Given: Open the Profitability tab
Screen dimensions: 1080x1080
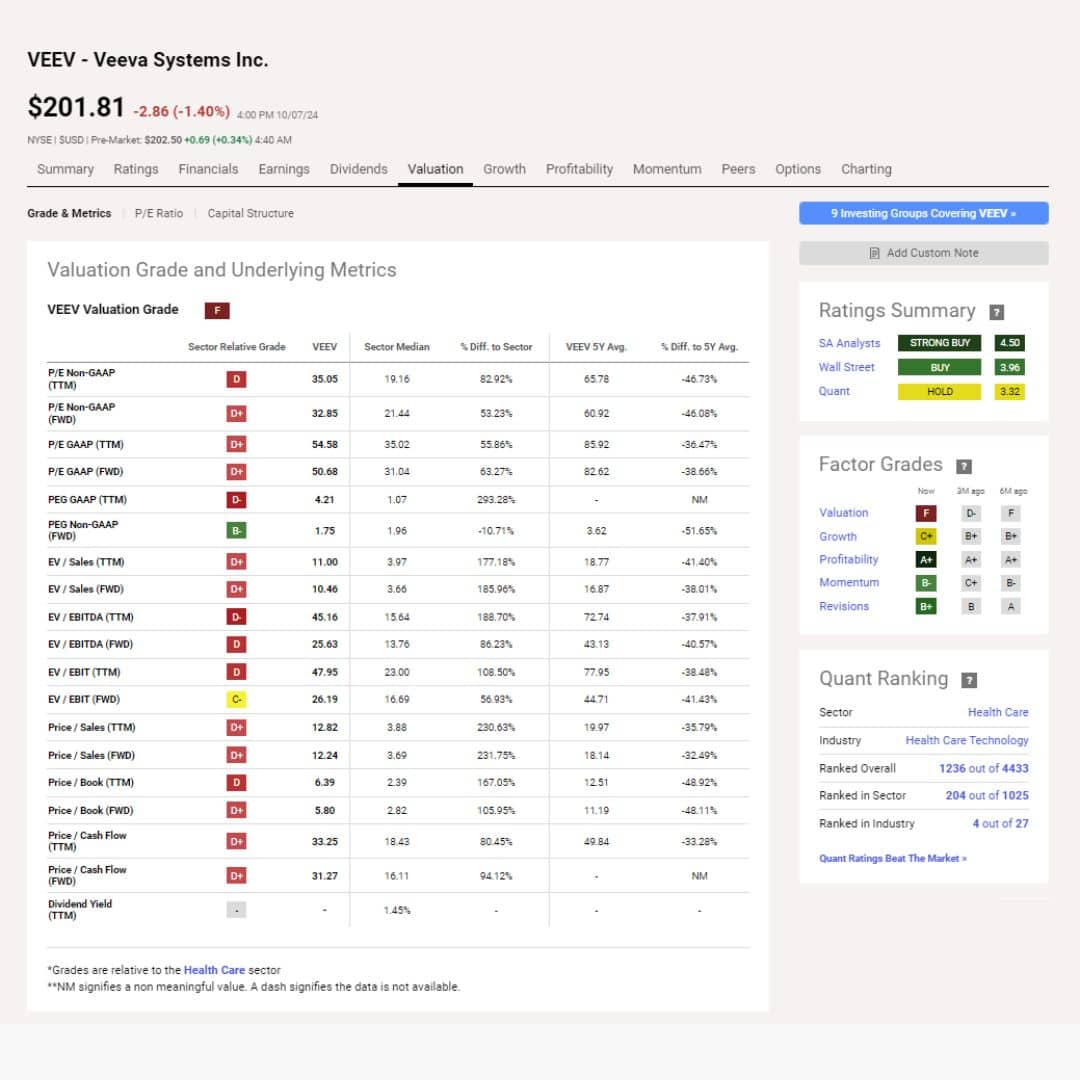Looking at the screenshot, I should coord(579,169).
